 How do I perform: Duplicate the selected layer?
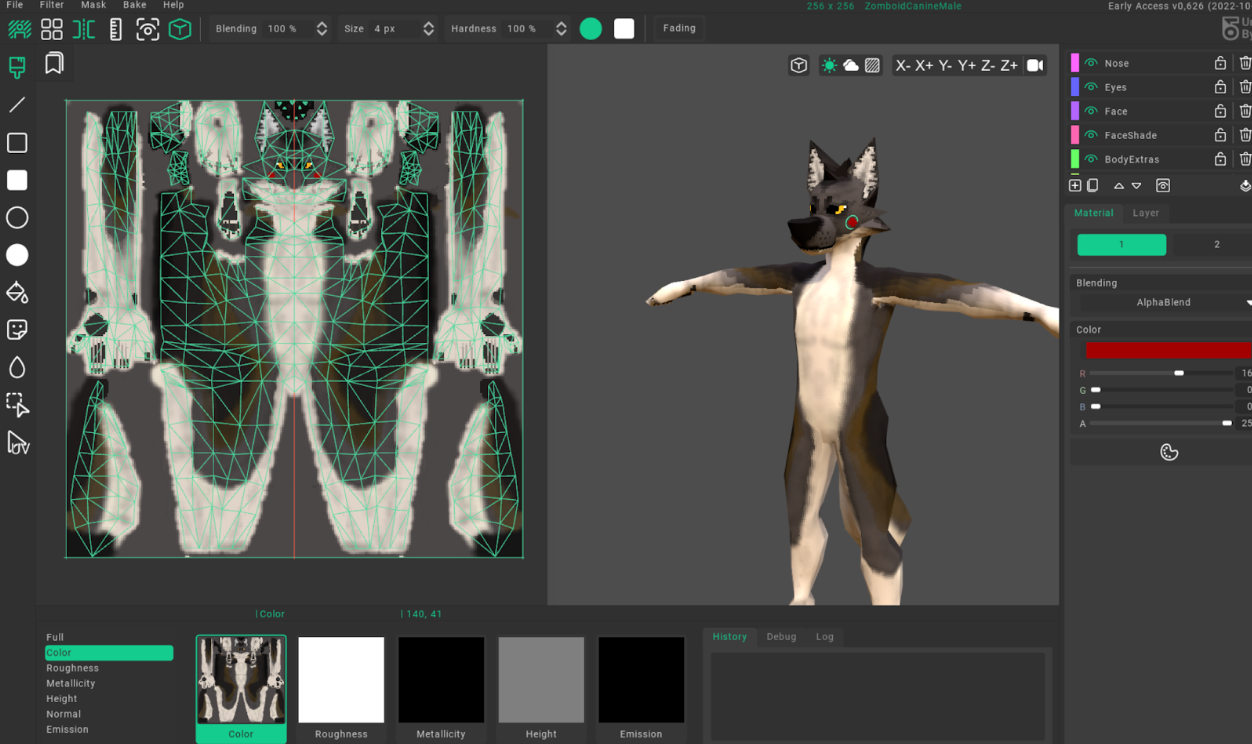tap(1093, 186)
